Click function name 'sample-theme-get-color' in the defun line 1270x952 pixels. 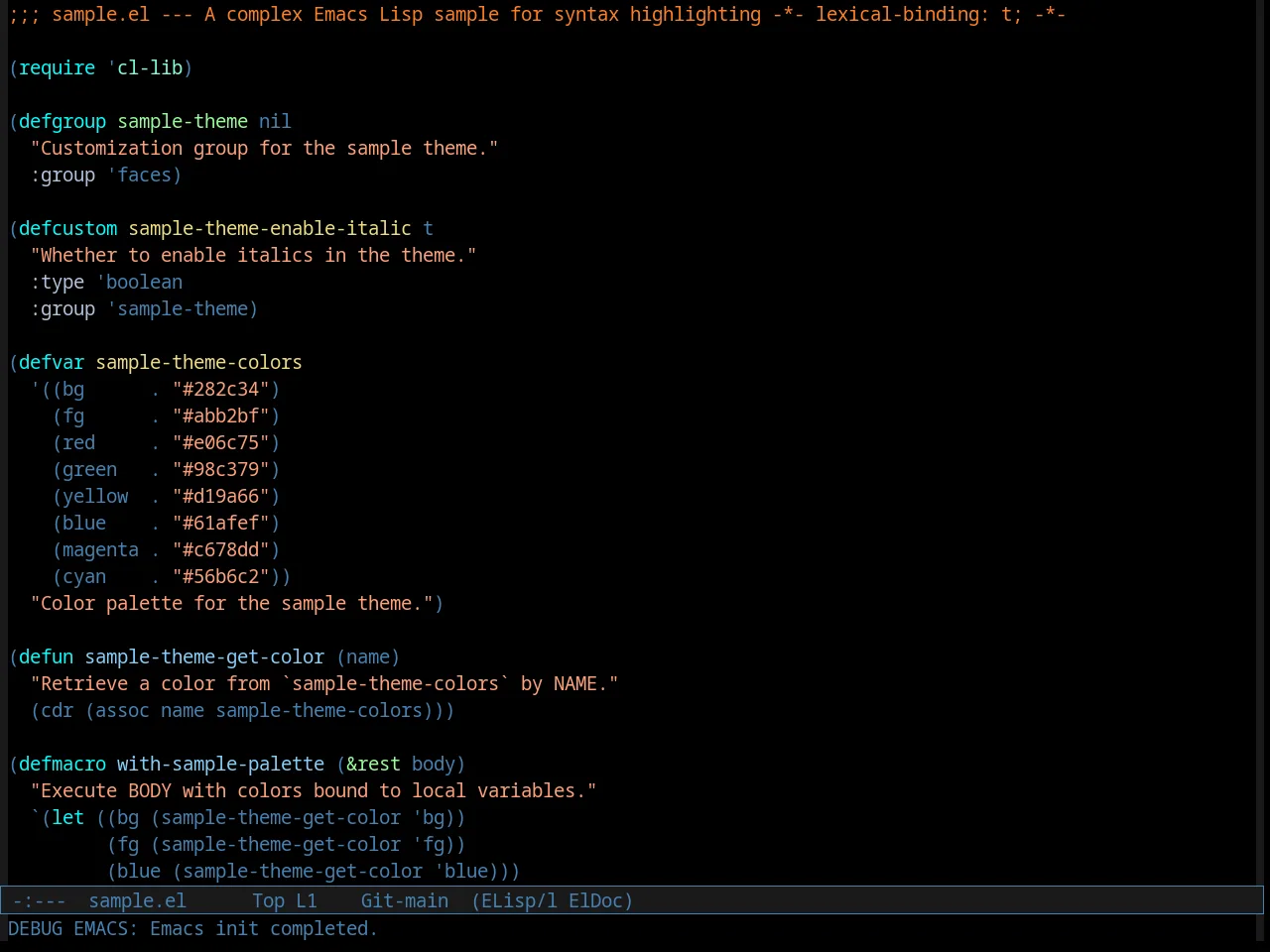click(204, 656)
